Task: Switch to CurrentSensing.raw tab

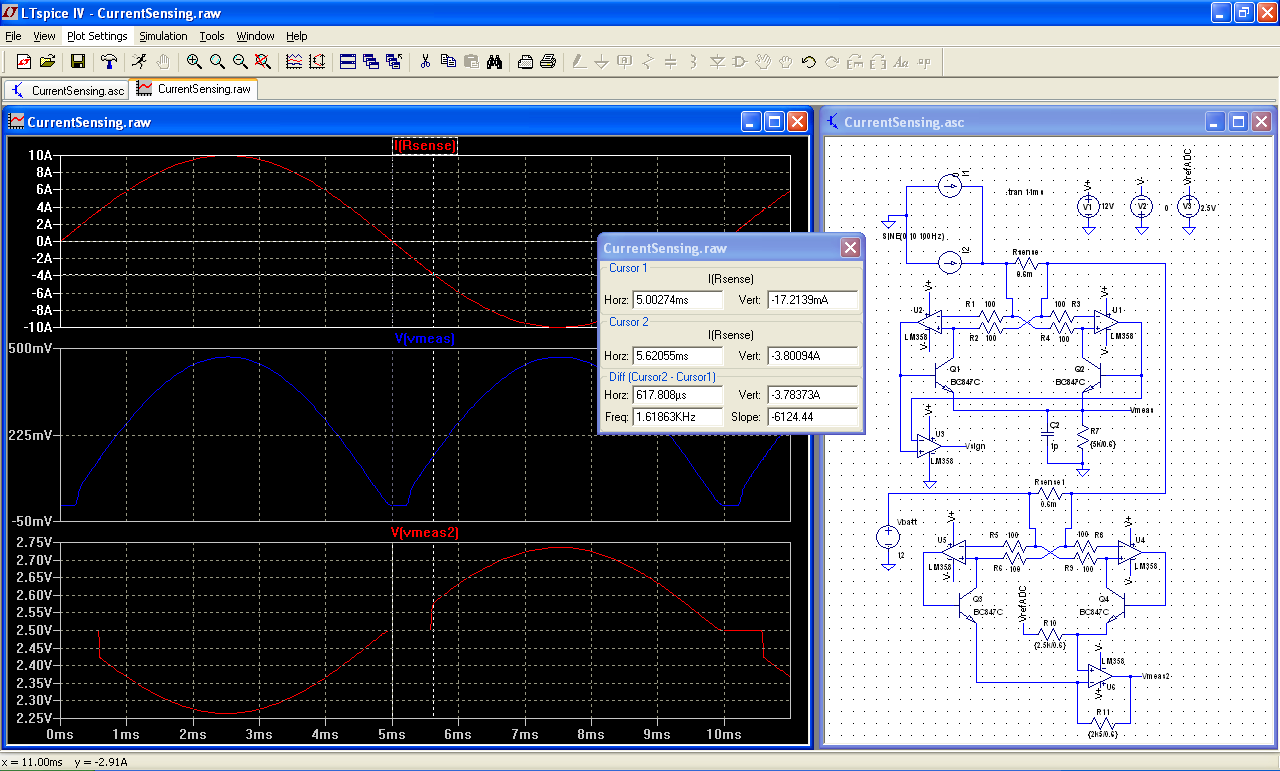Action: coord(194,89)
